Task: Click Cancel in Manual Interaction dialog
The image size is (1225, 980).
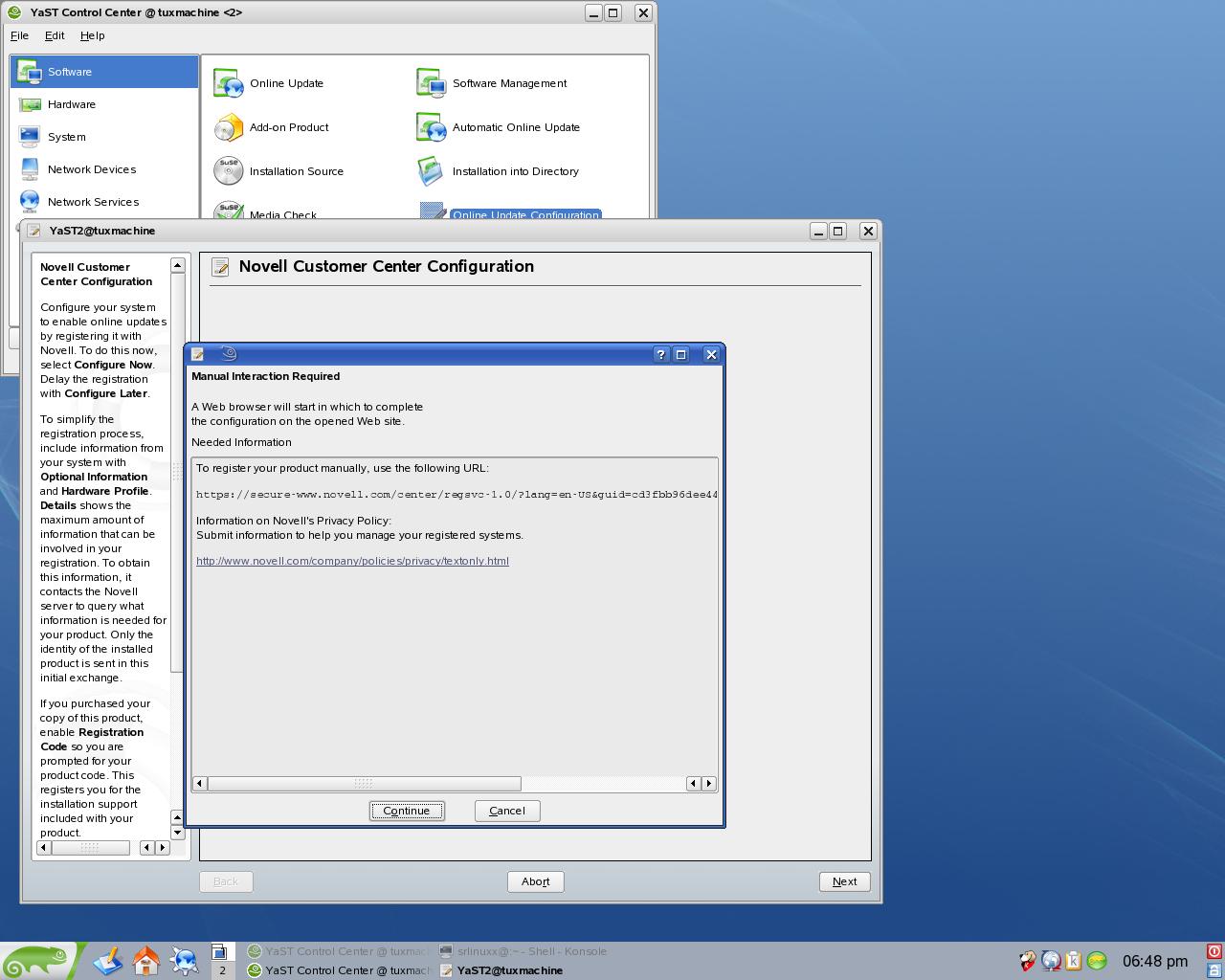Action: coord(507,811)
